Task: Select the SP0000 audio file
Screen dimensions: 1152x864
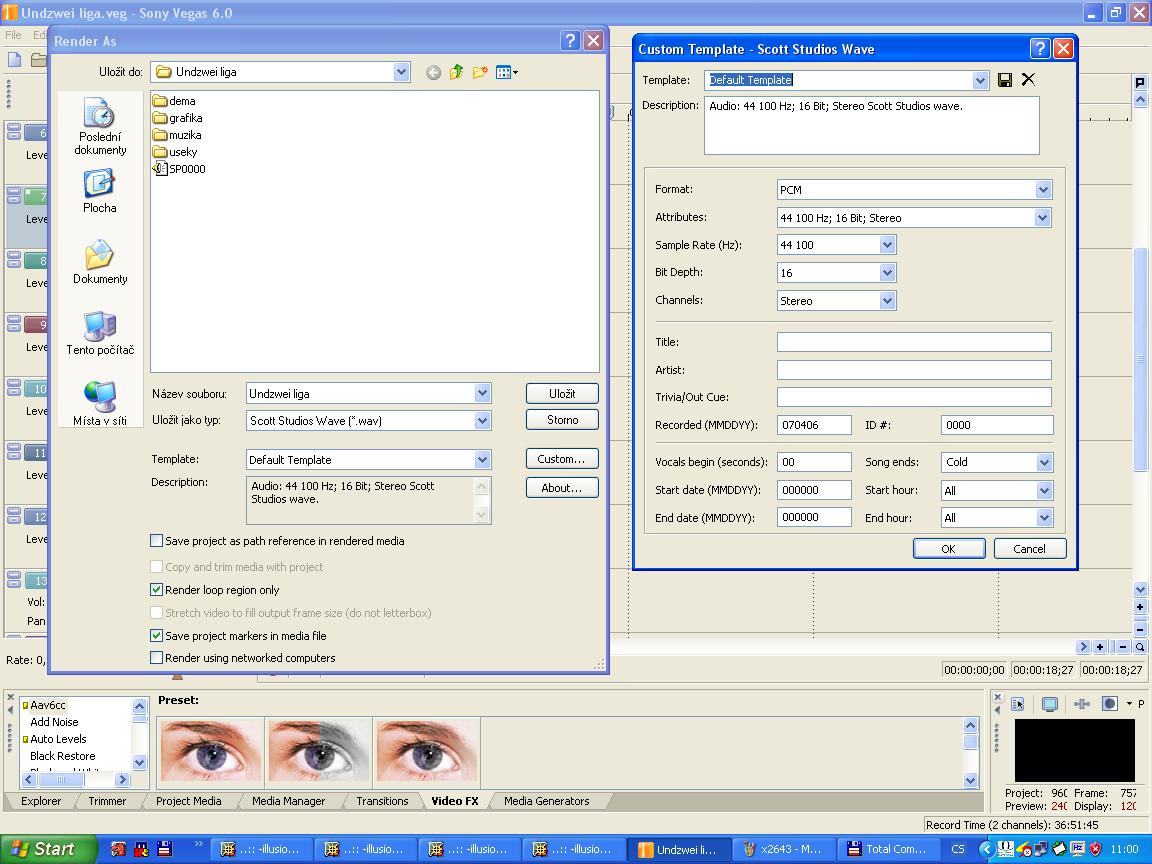Action: click(x=179, y=168)
